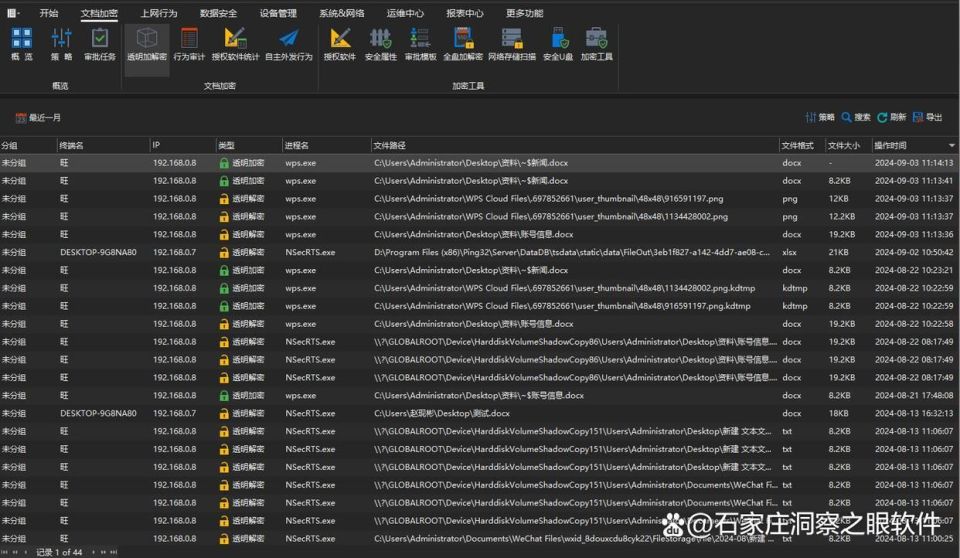
Task: Switch to the 数据安全 tab
Action: pos(218,13)
